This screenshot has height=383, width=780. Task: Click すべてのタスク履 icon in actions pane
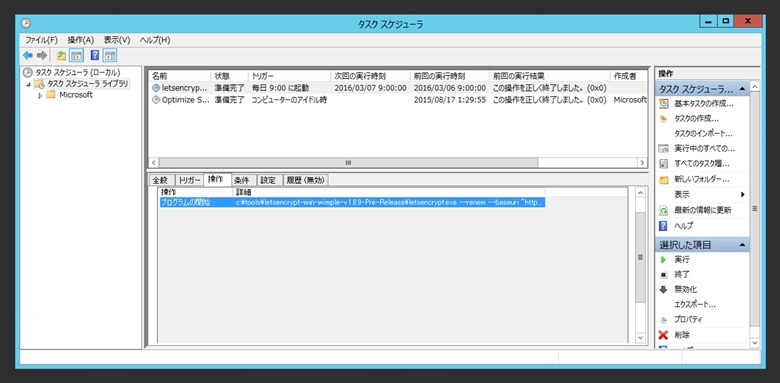663,164
